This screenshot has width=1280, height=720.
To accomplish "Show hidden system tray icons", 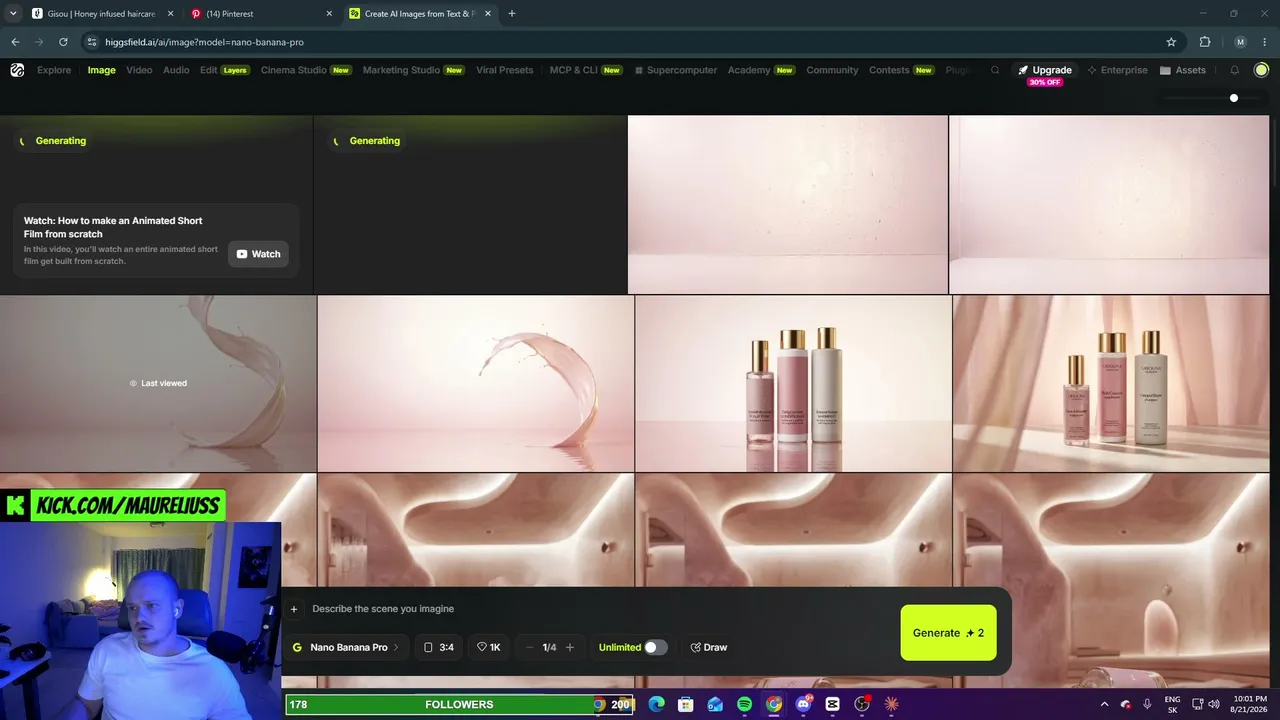I will 1104,704.
